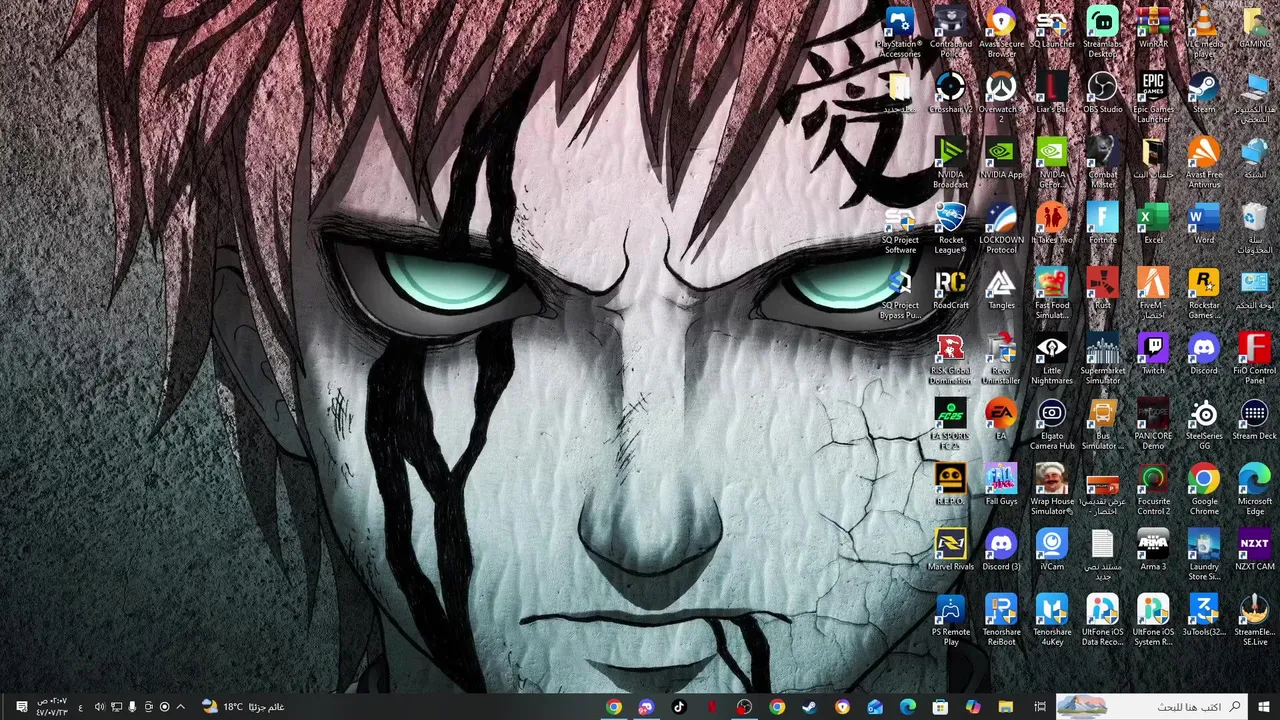Screen dimensions: 1280x720
Task: Open FiiO Control Panel
Action: coord(1255,359)
